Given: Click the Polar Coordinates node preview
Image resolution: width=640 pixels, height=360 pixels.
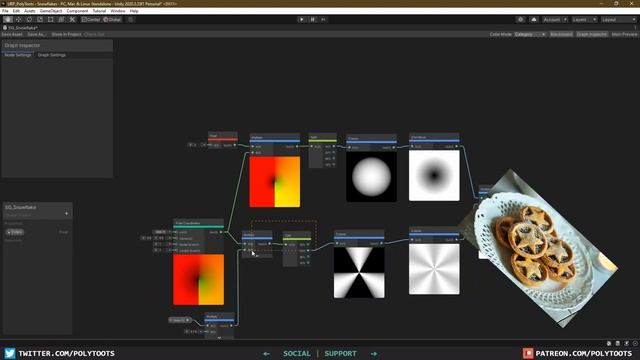Looking at the screenshot, I should [198, 280].
